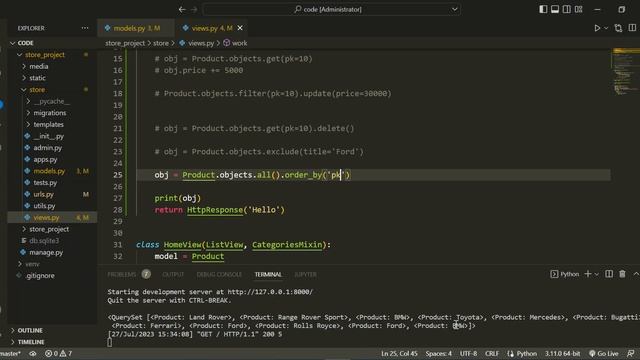Expand the __pycache__ folder
Image resolution: width=640 pixels, height=360 pixels.
tap(52, 101)
